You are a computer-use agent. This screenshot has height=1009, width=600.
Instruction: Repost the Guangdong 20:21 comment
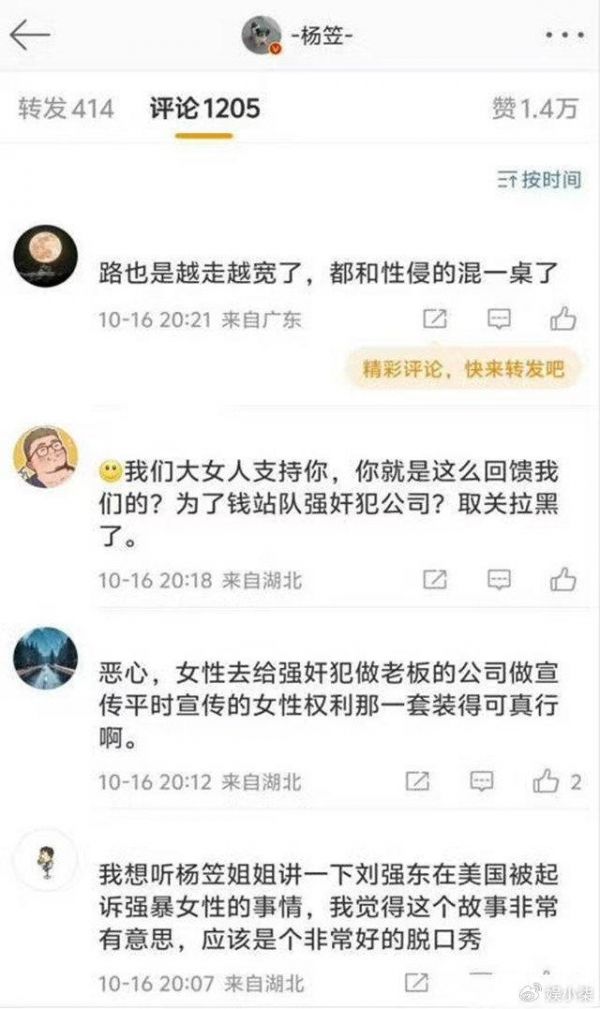tap(435, 319)
